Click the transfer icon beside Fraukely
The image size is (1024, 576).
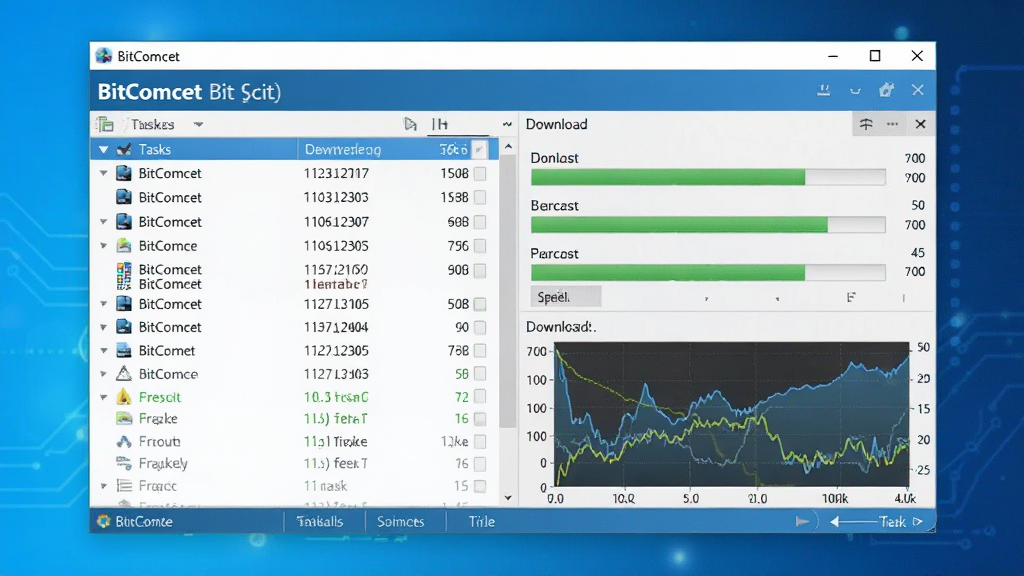coord(124,463)
